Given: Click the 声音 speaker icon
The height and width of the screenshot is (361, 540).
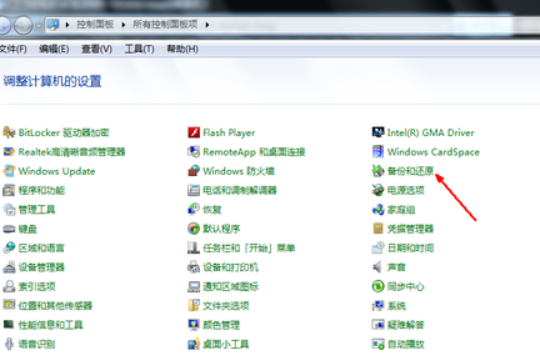Looking at the screenshot, I should point(377,267).
